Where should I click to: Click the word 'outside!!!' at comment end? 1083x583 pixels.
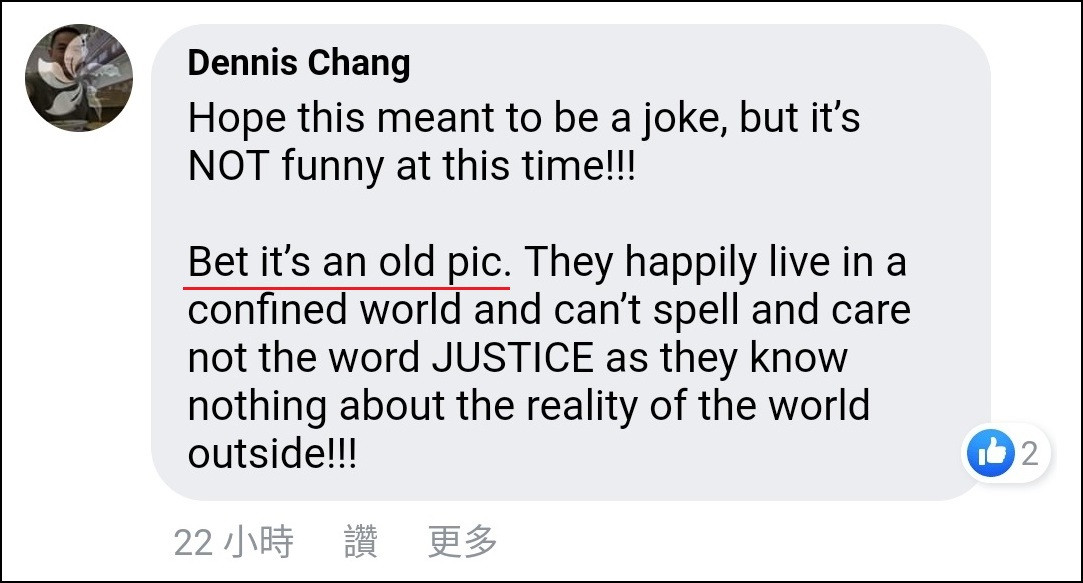click(x=272, y=454)
